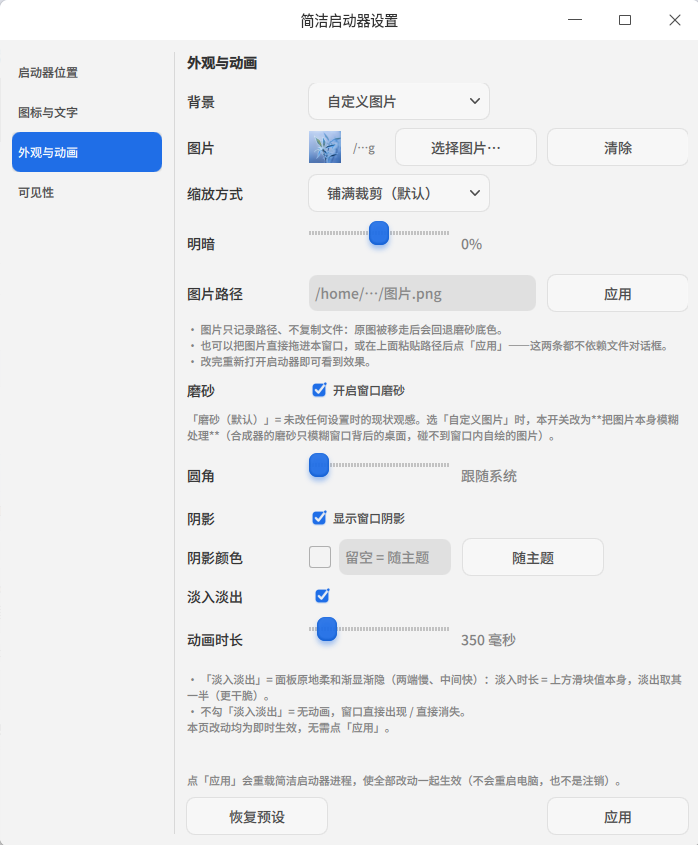Image resolution: width=698 pixels, height=845 pixels.
Task: Open the 缩放方式 dropdown 铺满裁剪（默认）
Action: click(x=399, y=193)
